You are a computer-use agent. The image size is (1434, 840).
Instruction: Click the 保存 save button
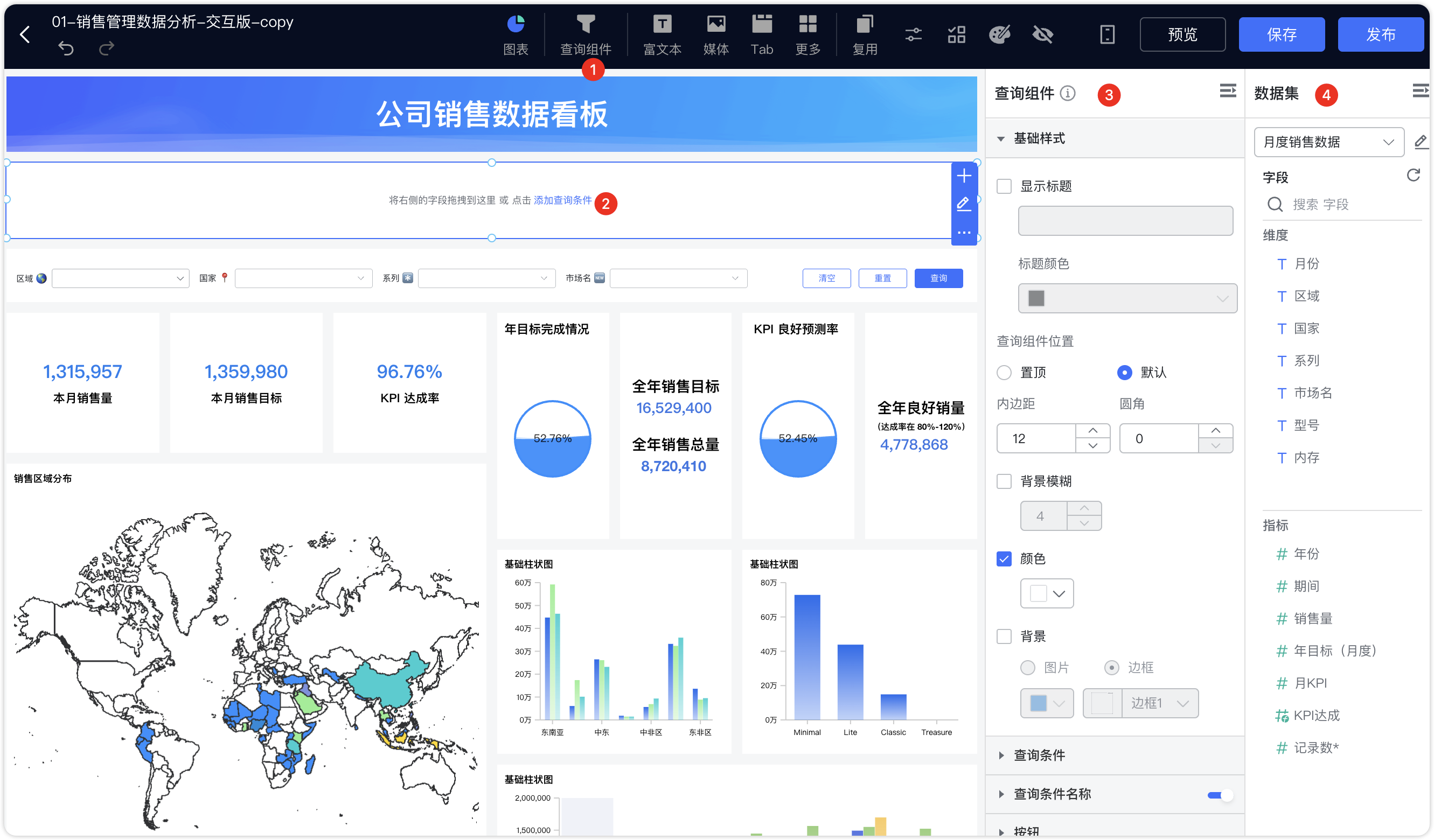[1282, 34]
